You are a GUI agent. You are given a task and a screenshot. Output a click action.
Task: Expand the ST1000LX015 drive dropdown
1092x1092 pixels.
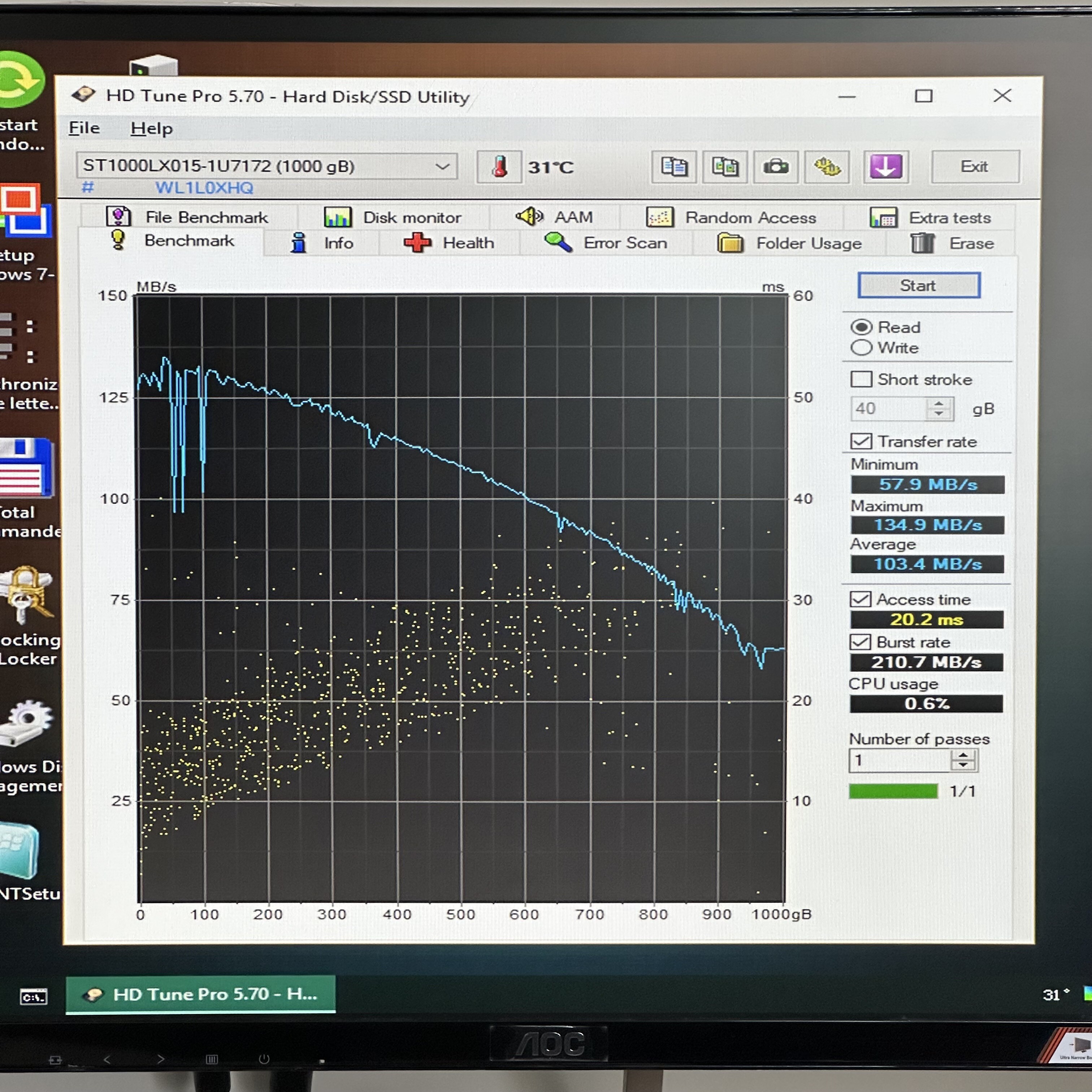click(x=442, y=167)
